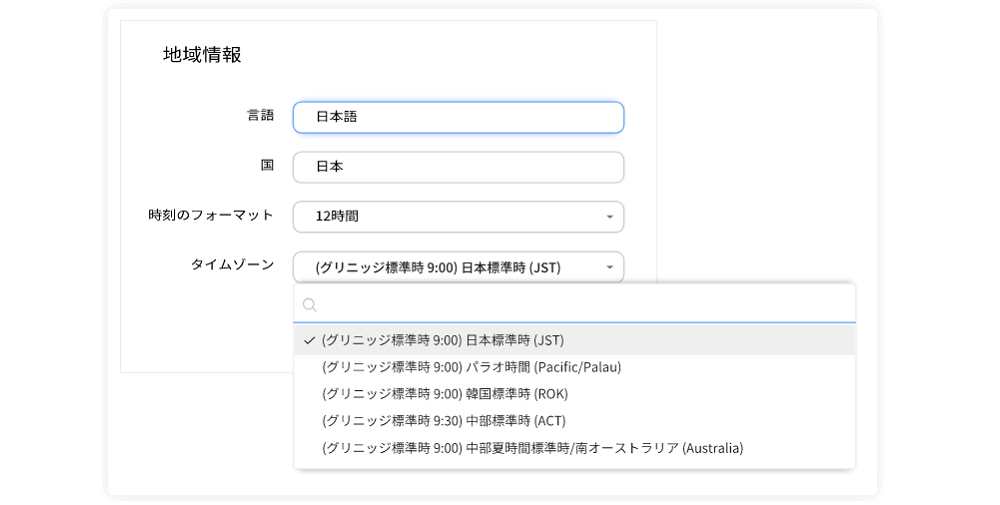
Task: Click the タイムゾーン dropdown arrow
Action: click(x=610, y=267)
